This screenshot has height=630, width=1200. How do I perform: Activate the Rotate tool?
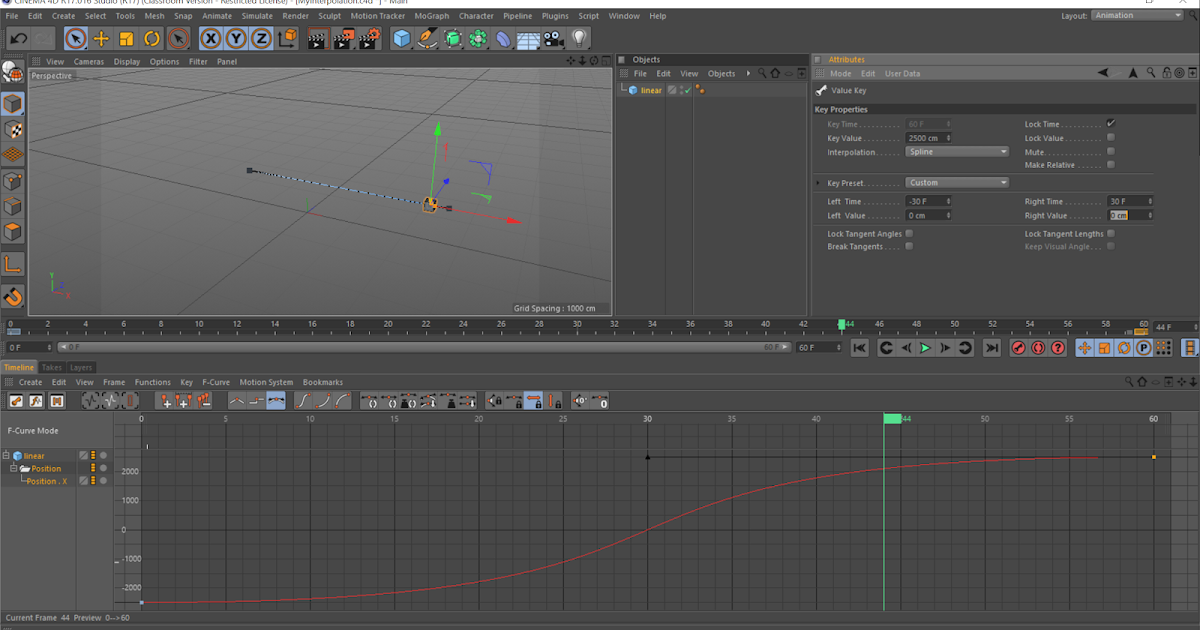click(x=152, y=39)
